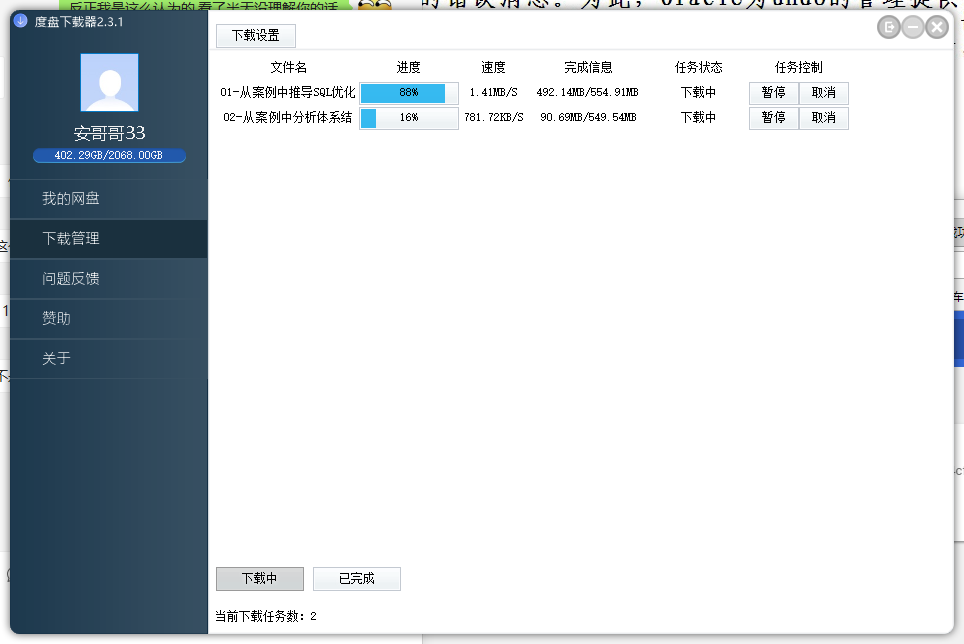The width and height of the screenshot is (964, 644).
Task: Click the app logo icon in title bar
Action: click(21, 21)
